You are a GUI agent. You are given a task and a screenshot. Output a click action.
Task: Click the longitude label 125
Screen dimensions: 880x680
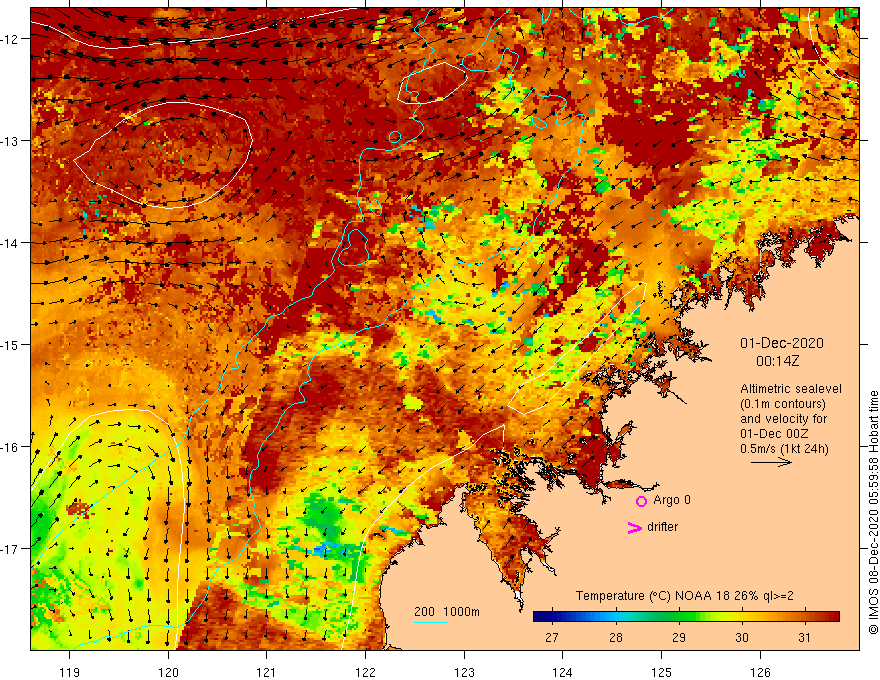(x=661, y=672)
